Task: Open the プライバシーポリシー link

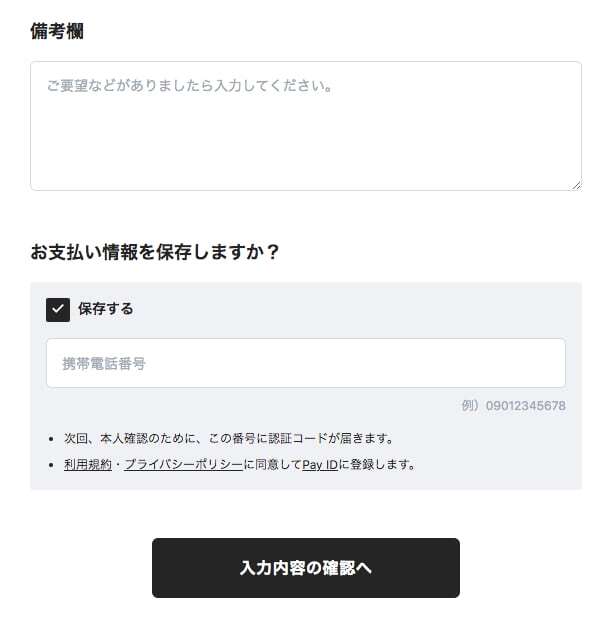Action: pyautogui.click(x=183, y=465)
